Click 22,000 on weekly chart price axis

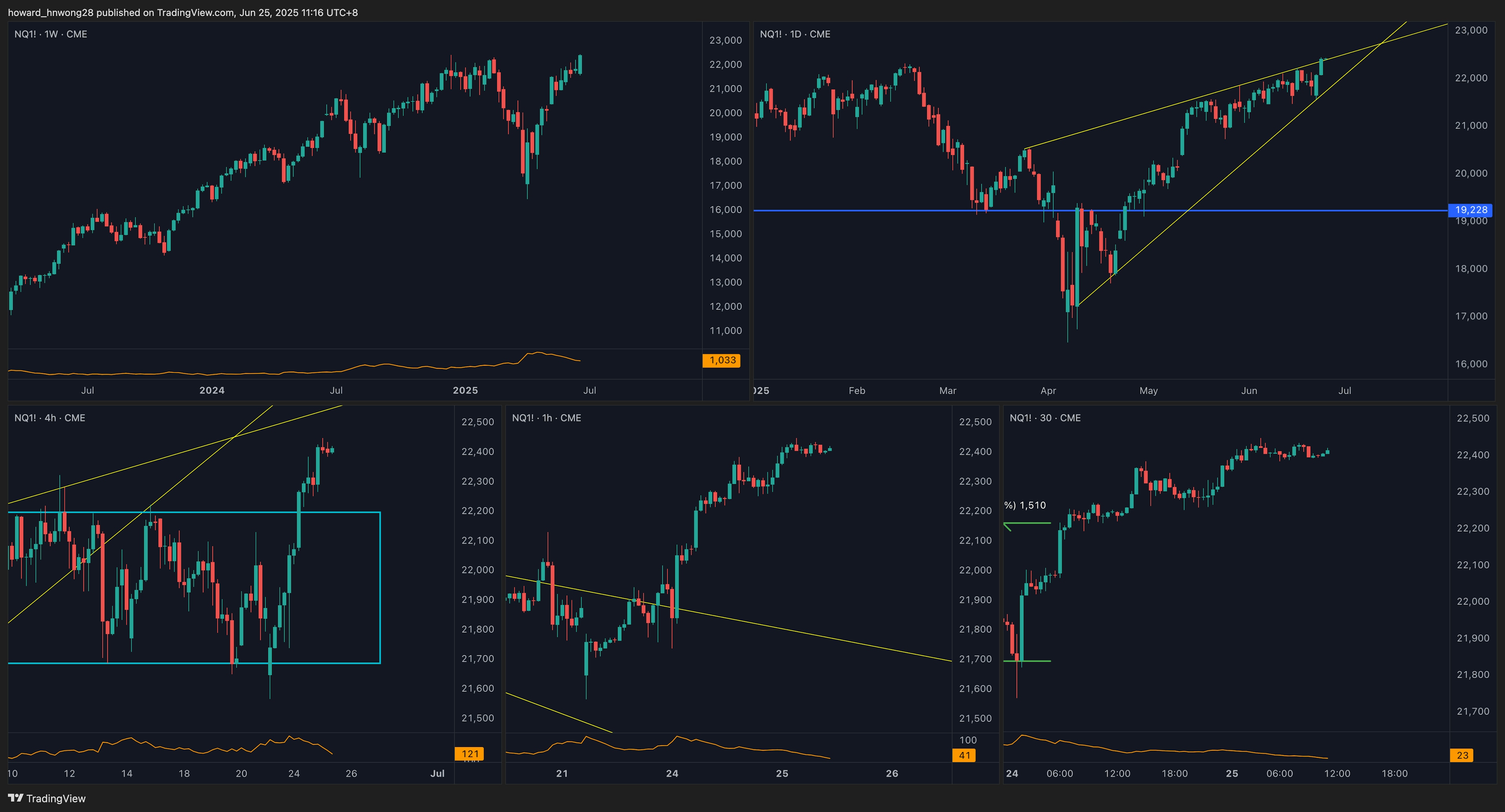click(725, 65)
